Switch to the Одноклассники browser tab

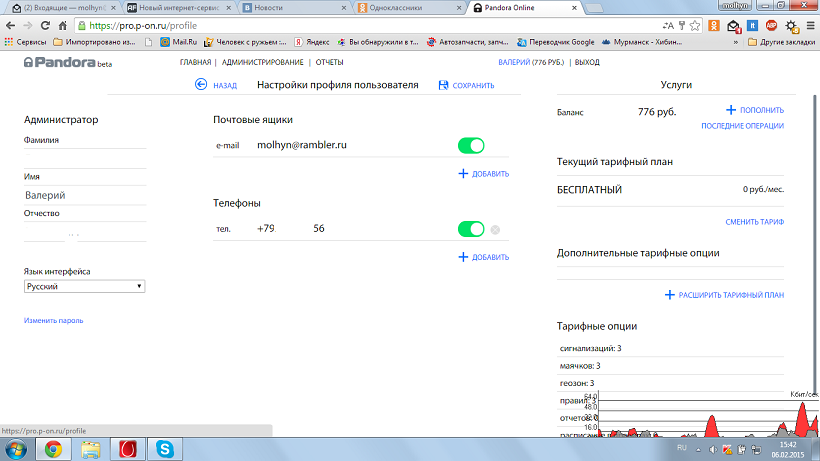[x=408, y=7]
